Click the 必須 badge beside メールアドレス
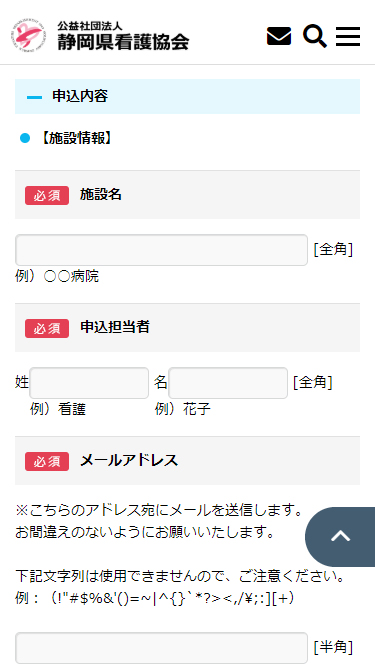 tap(47, 462)
